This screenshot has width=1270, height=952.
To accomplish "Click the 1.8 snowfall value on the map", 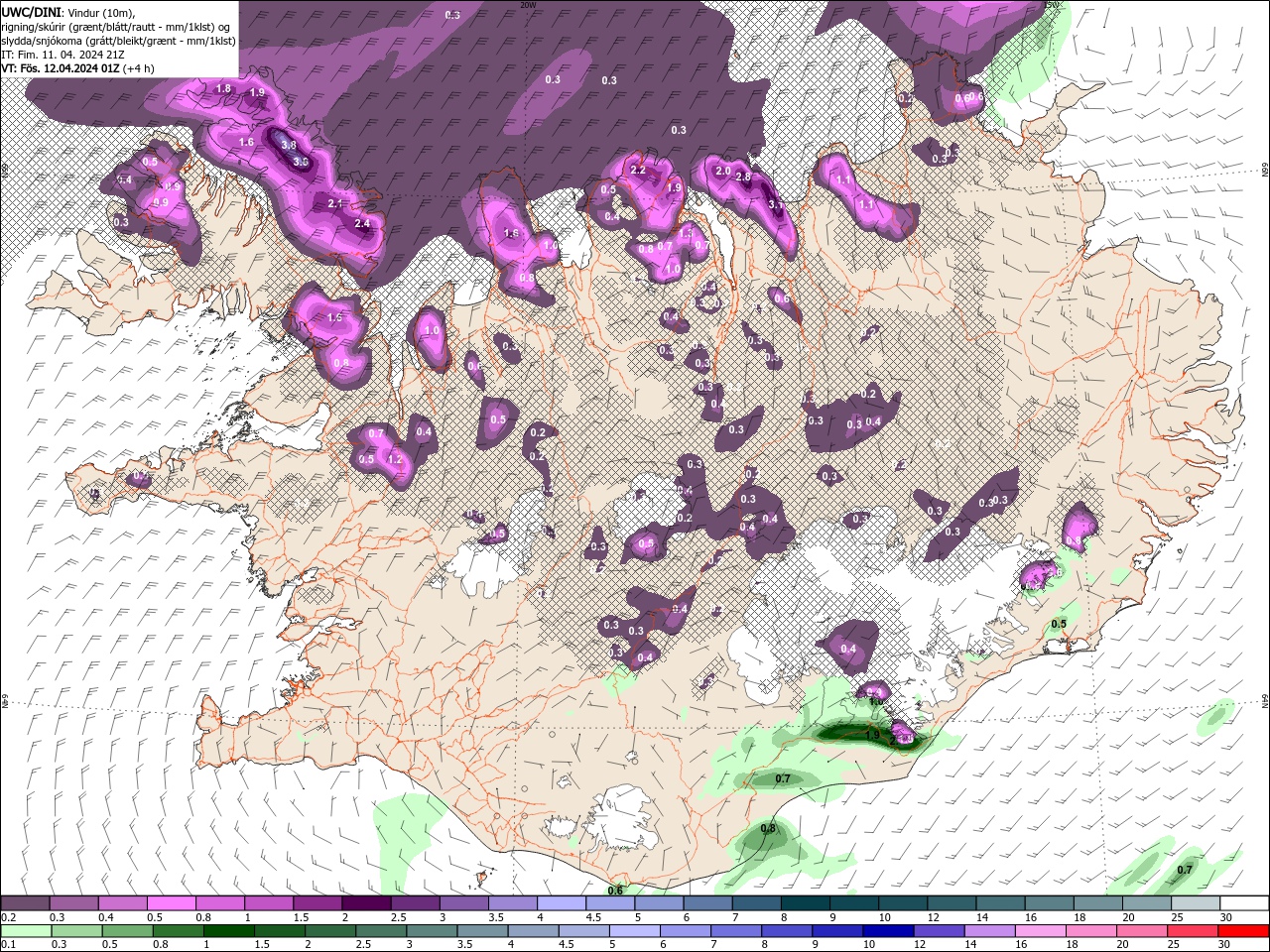I will [223, 89].
